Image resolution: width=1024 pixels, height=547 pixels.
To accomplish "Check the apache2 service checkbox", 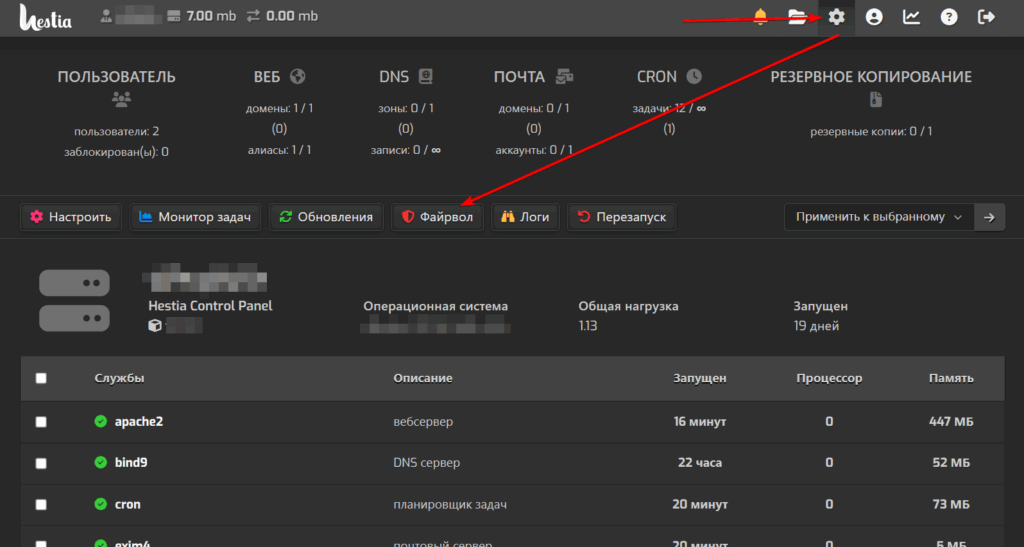I will [41, 422].
